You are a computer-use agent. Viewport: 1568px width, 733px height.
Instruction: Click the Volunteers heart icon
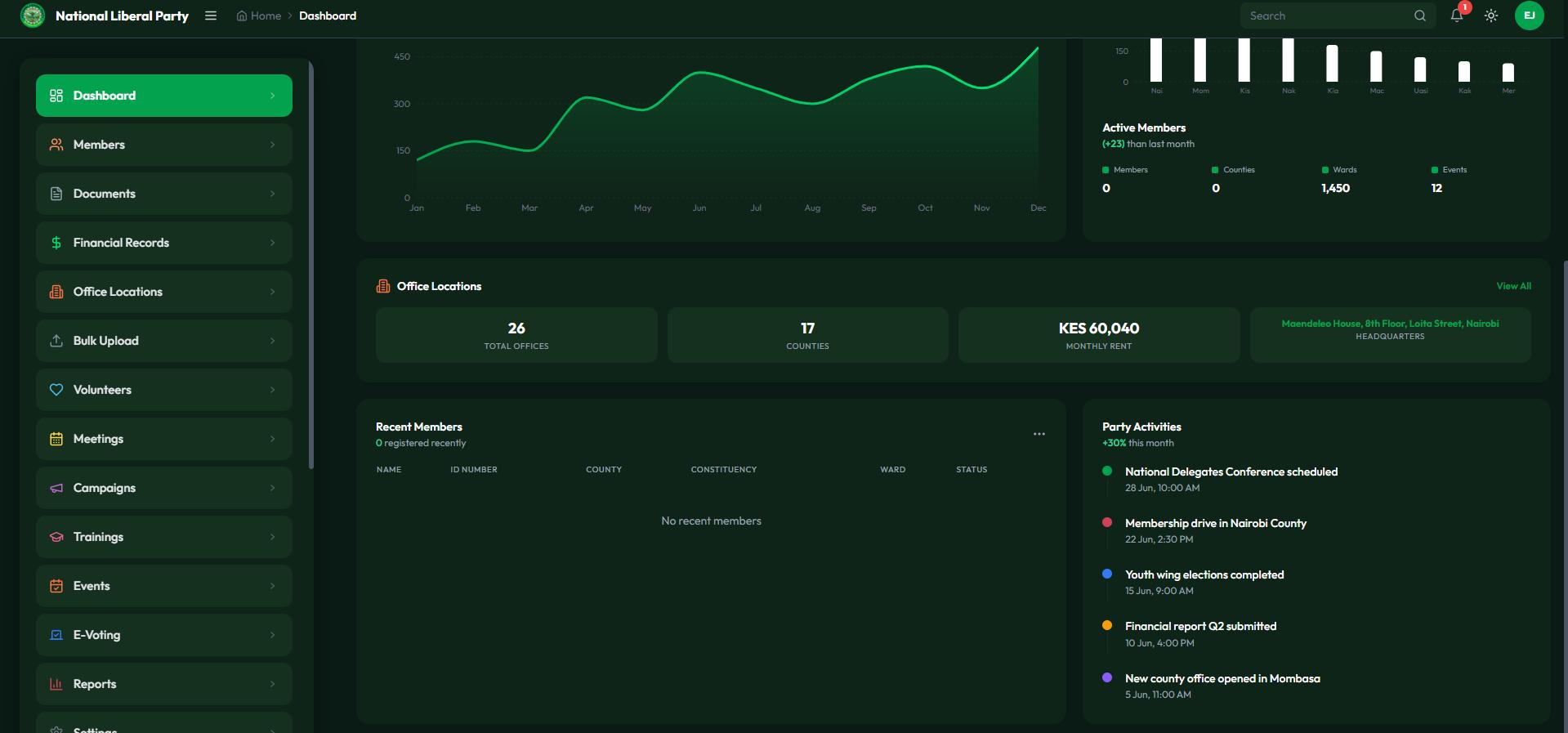pyautogui.click(x=56, y=390)
